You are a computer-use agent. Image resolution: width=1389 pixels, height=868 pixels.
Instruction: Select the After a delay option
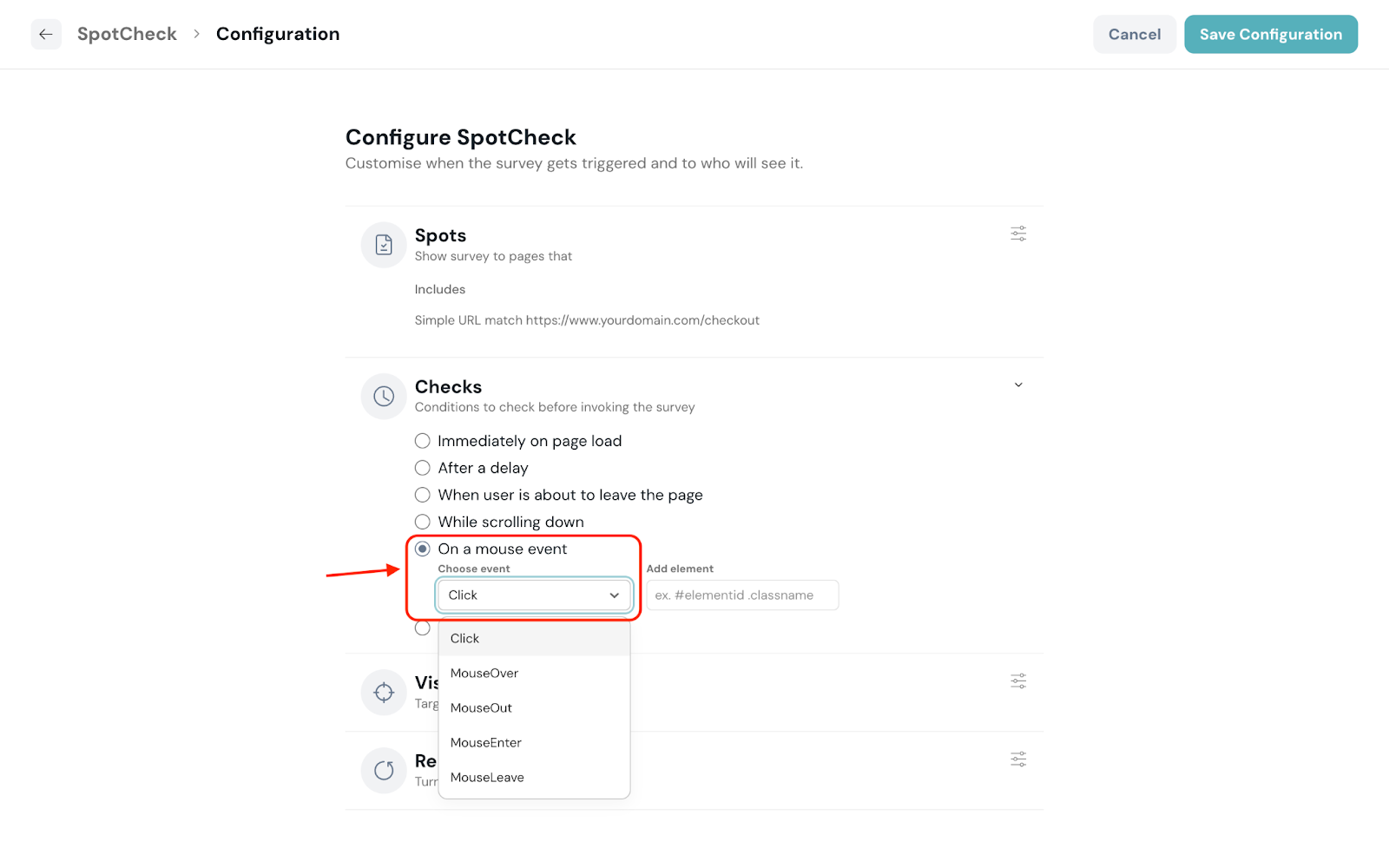pyautogui.click(x=423, y=468)
